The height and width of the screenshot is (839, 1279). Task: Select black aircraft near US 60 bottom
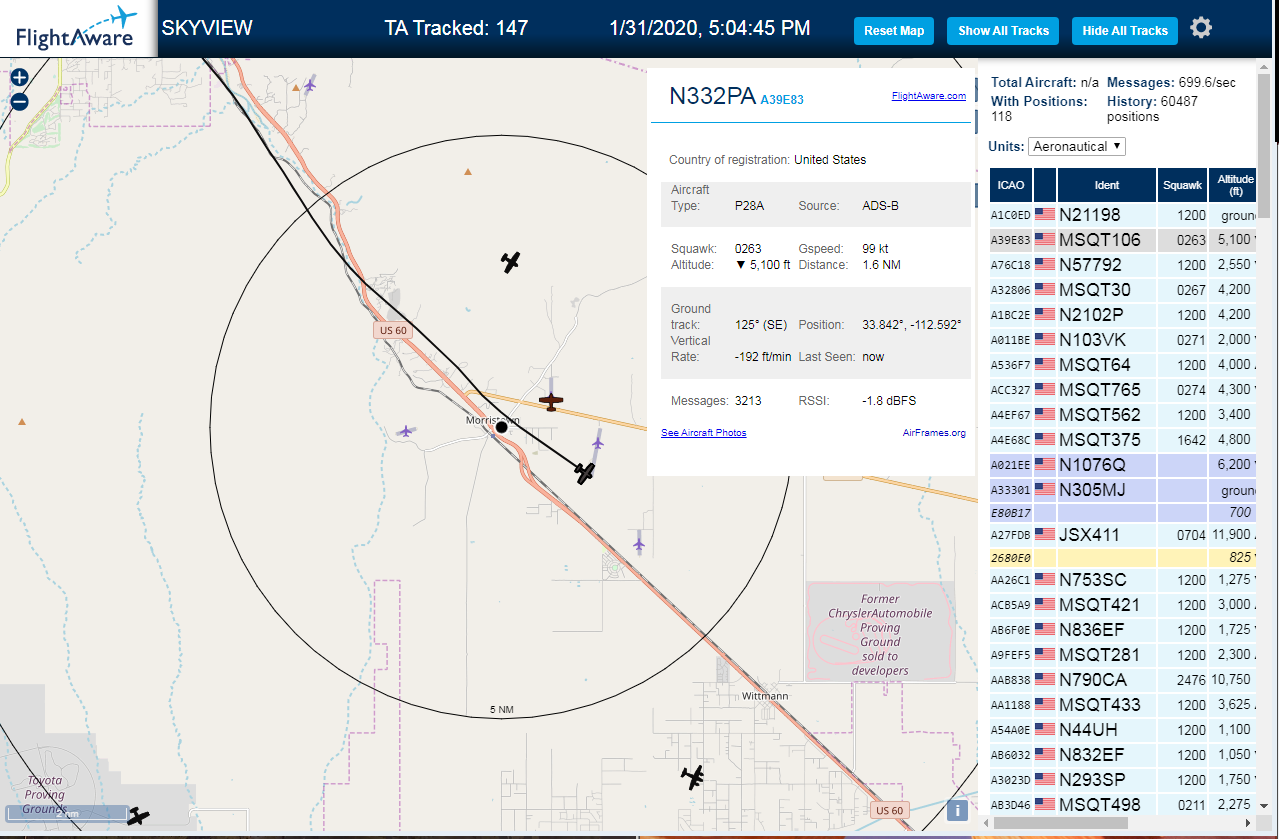[693, 776]
